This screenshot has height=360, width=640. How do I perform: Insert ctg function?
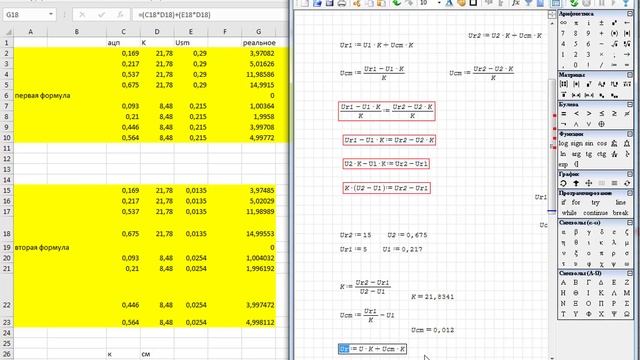(602, 154)
